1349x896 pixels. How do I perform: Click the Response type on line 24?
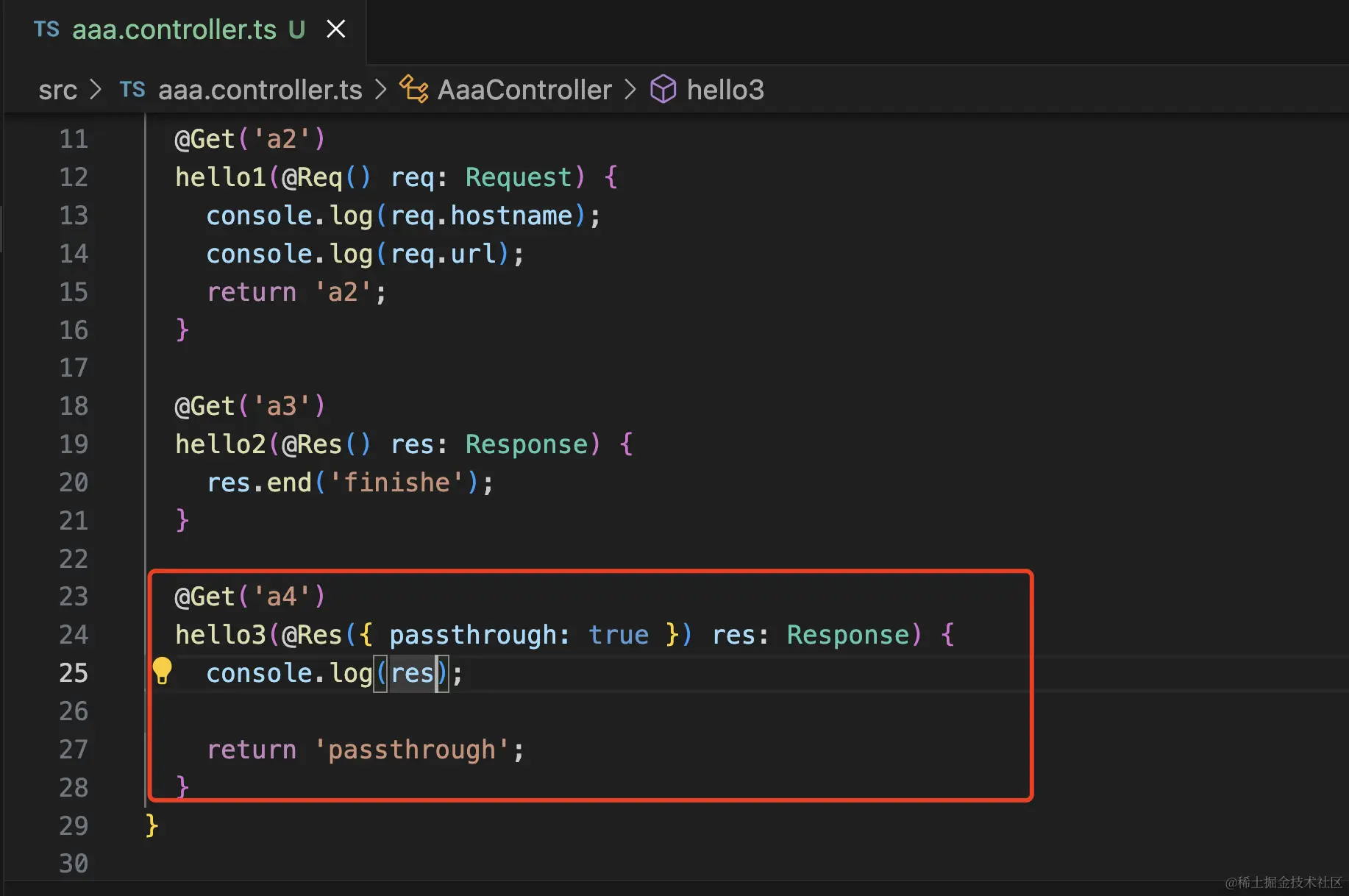(848, 635)
